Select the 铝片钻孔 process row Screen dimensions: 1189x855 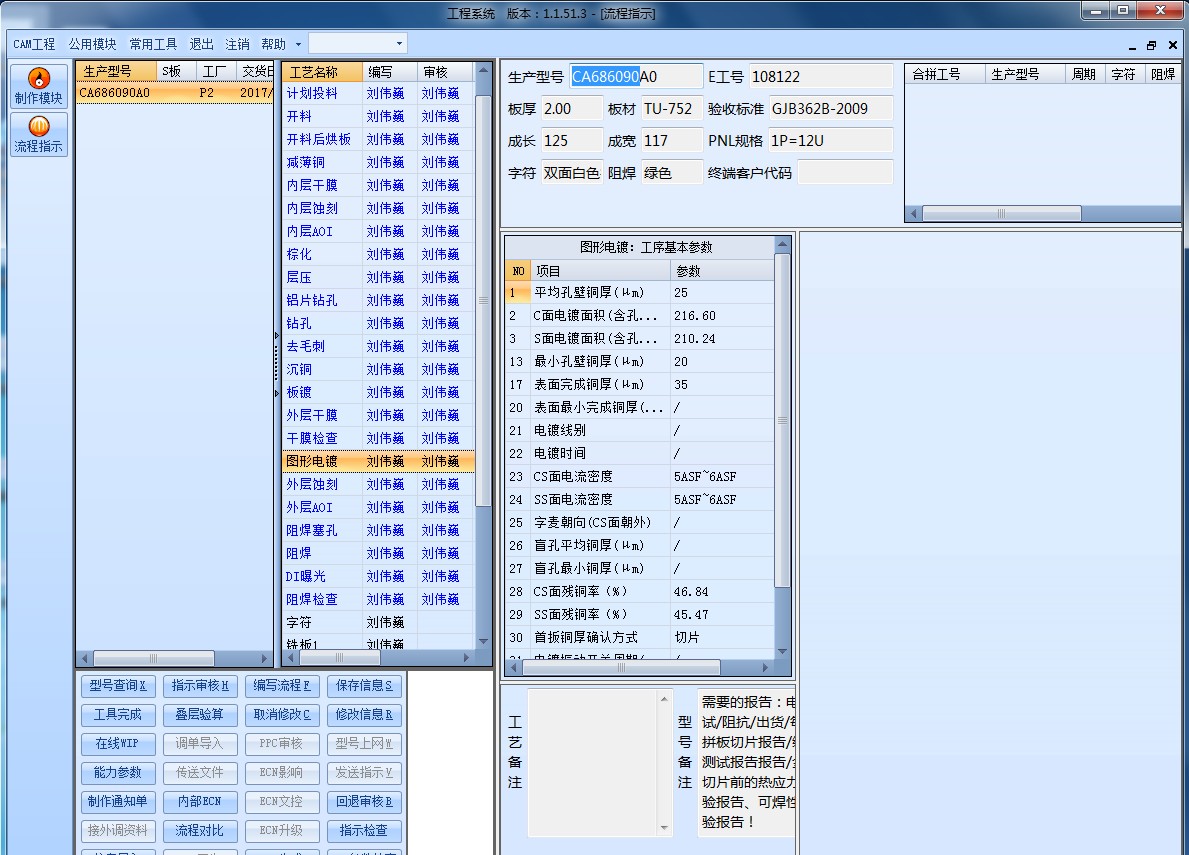(x=378, y=300)
